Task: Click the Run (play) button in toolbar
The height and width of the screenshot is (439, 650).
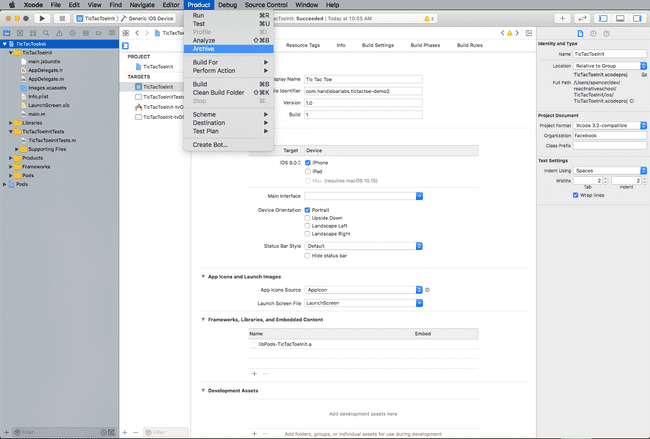Action: (x=42, y=18)
